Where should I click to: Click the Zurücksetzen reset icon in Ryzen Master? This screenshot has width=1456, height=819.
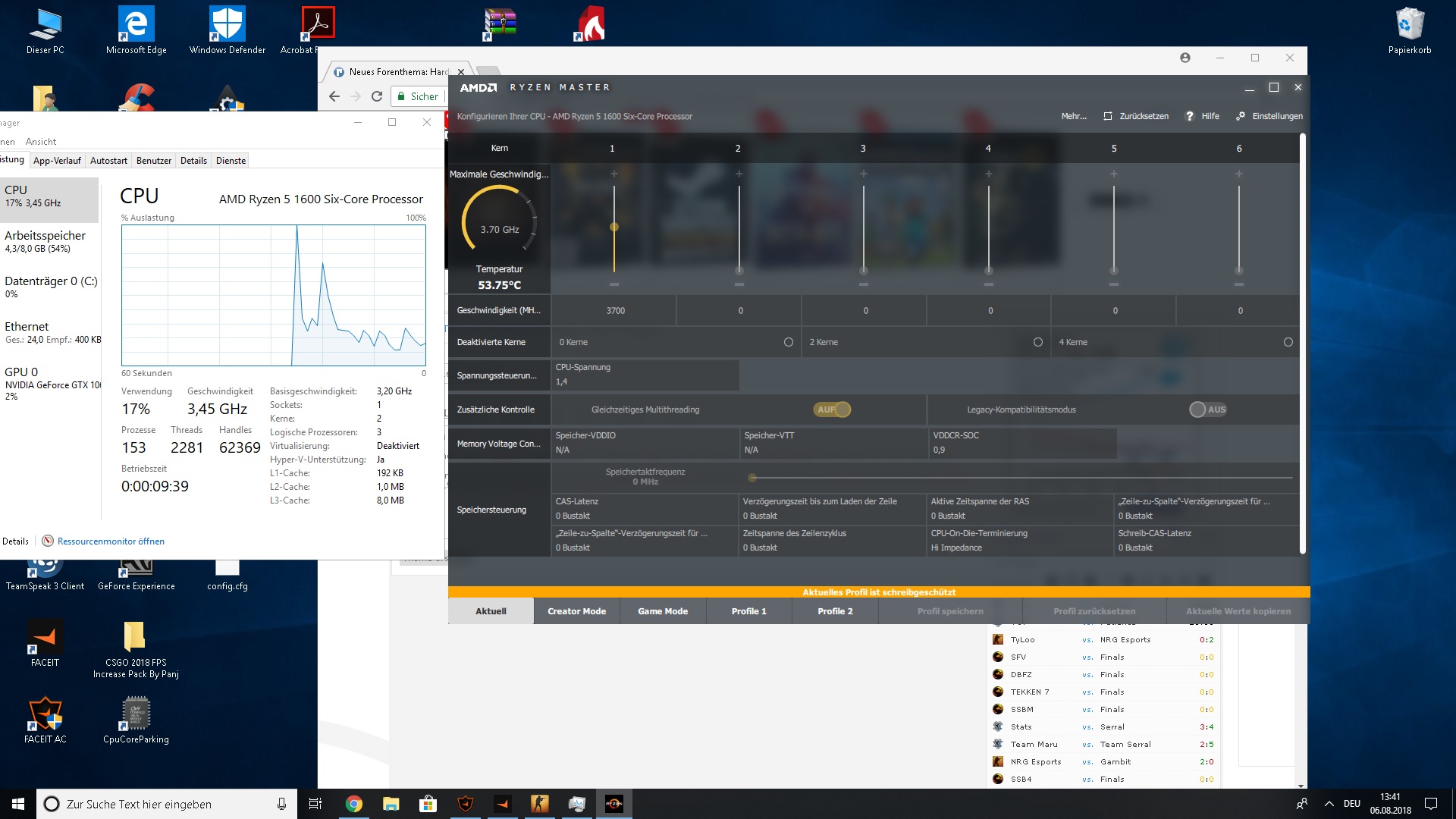(x=1108, y=116)
